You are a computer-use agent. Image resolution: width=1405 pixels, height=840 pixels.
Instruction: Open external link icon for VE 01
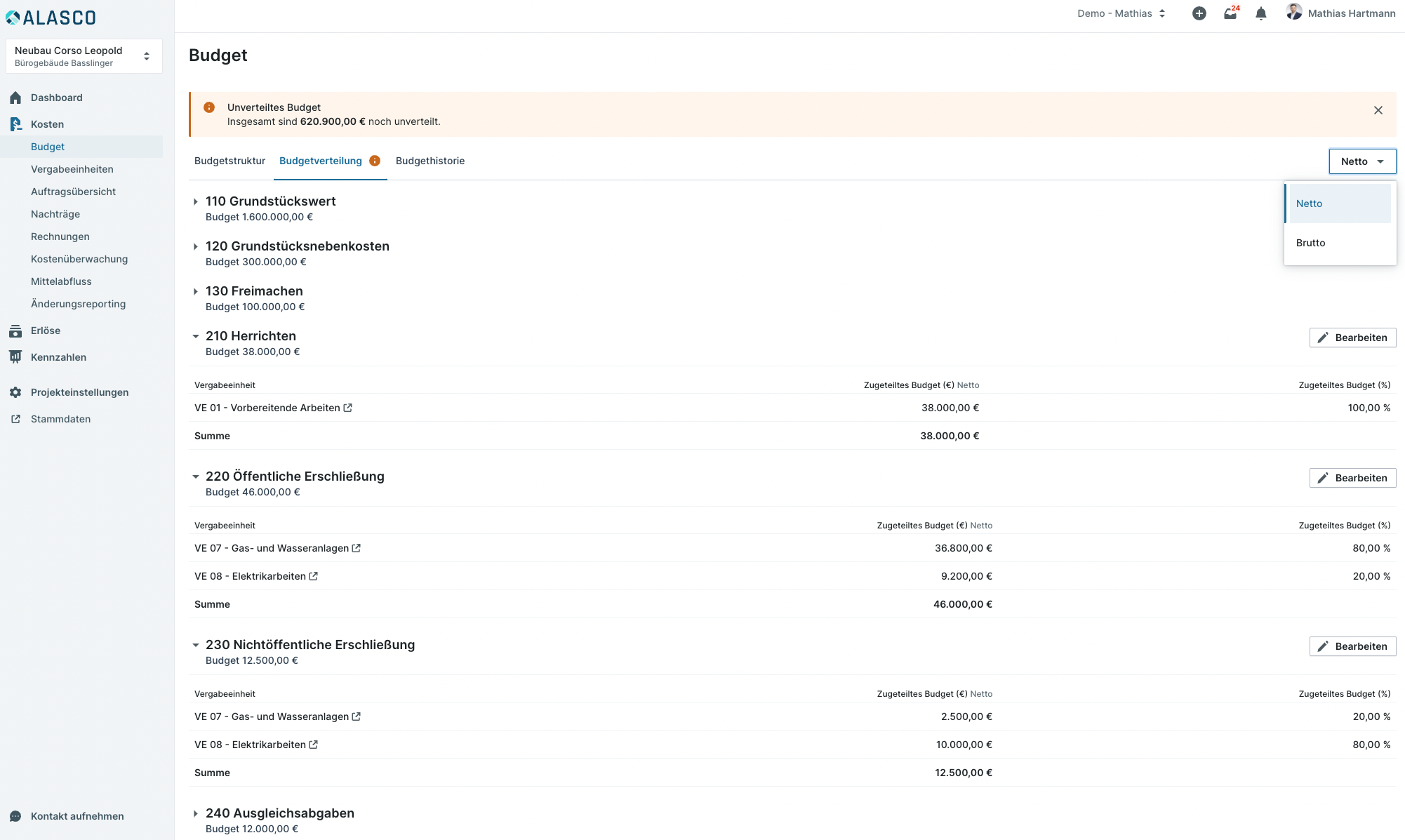click(348, 408)
